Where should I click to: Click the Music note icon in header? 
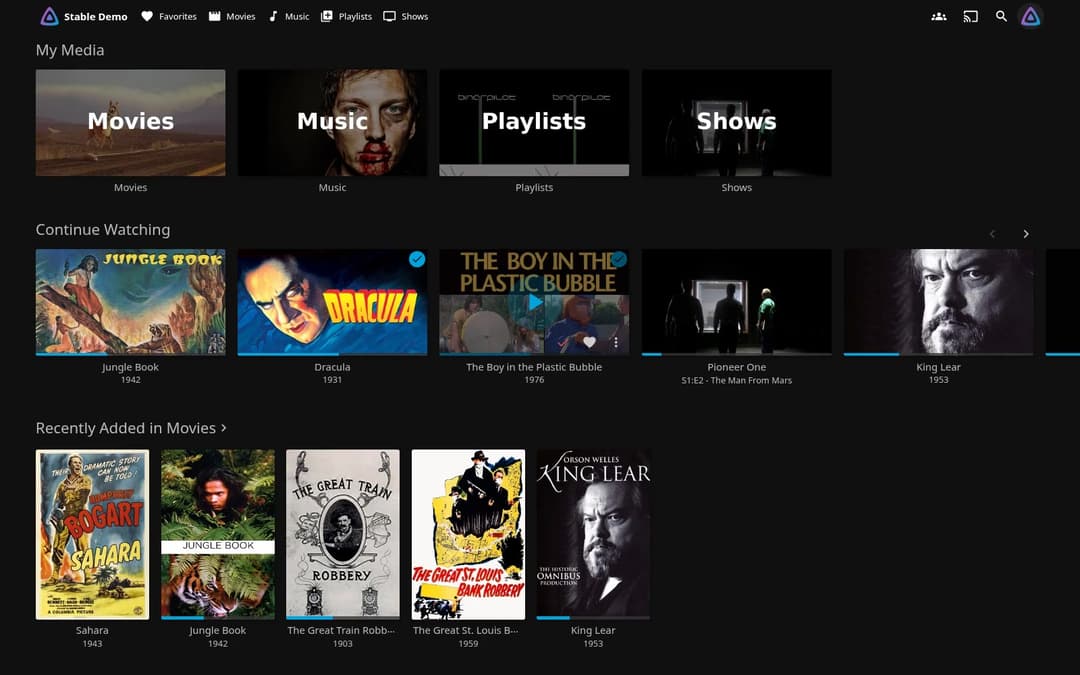coord(273,16)
